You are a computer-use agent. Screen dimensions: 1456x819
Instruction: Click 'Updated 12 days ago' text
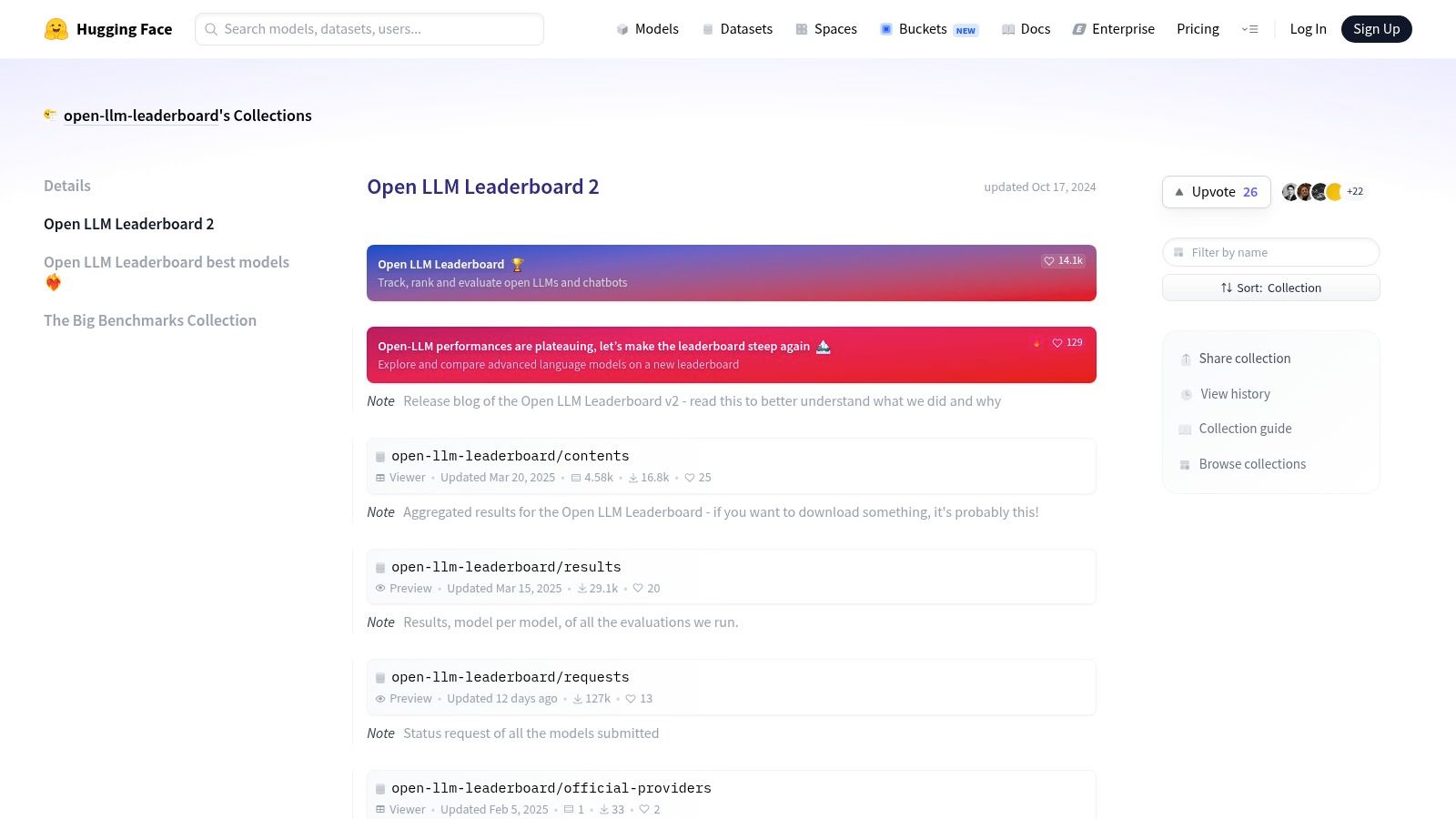pyautogui.click(x=502, y=699)
